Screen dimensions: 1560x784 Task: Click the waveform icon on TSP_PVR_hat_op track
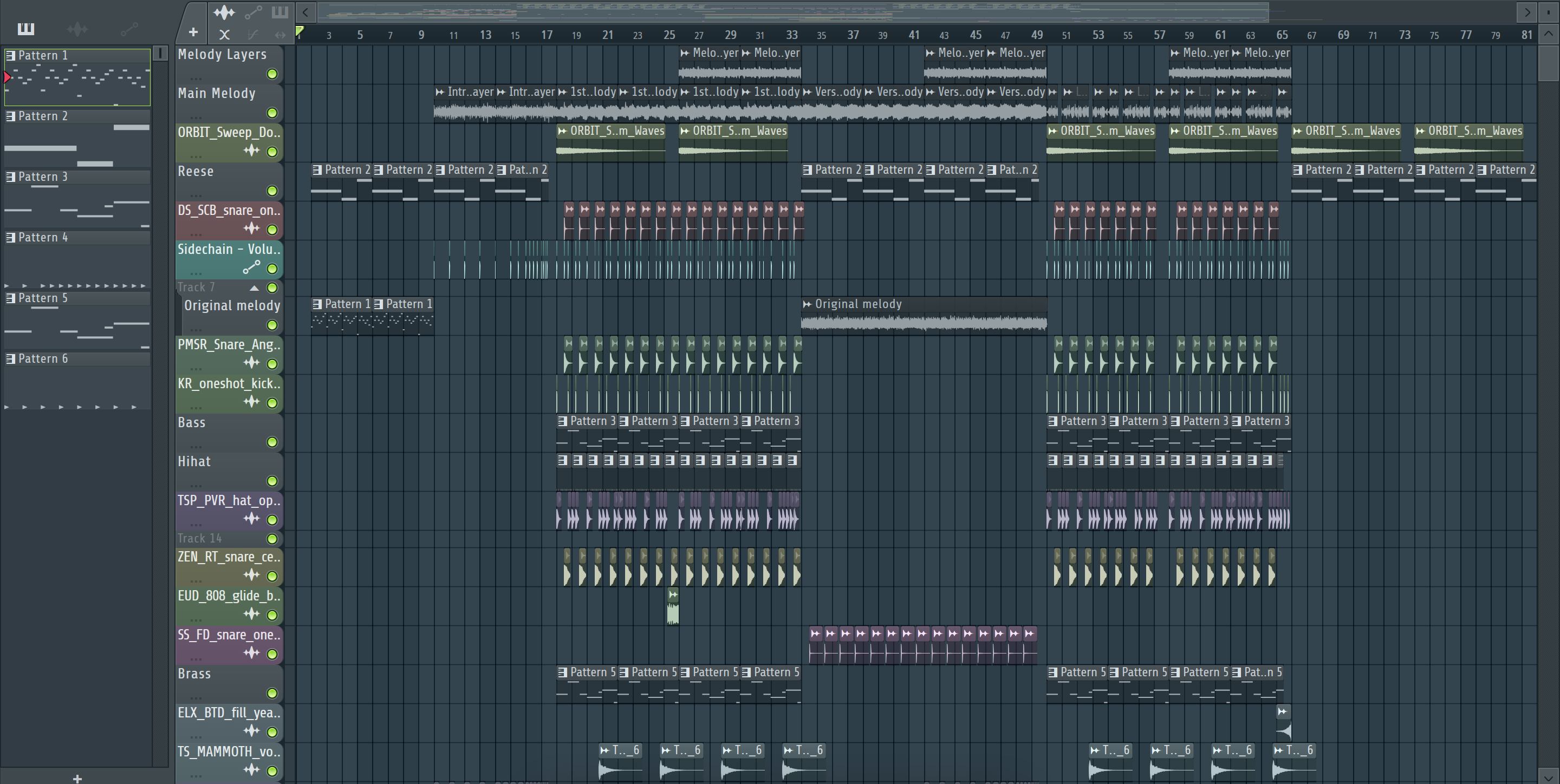pos(251,518)
